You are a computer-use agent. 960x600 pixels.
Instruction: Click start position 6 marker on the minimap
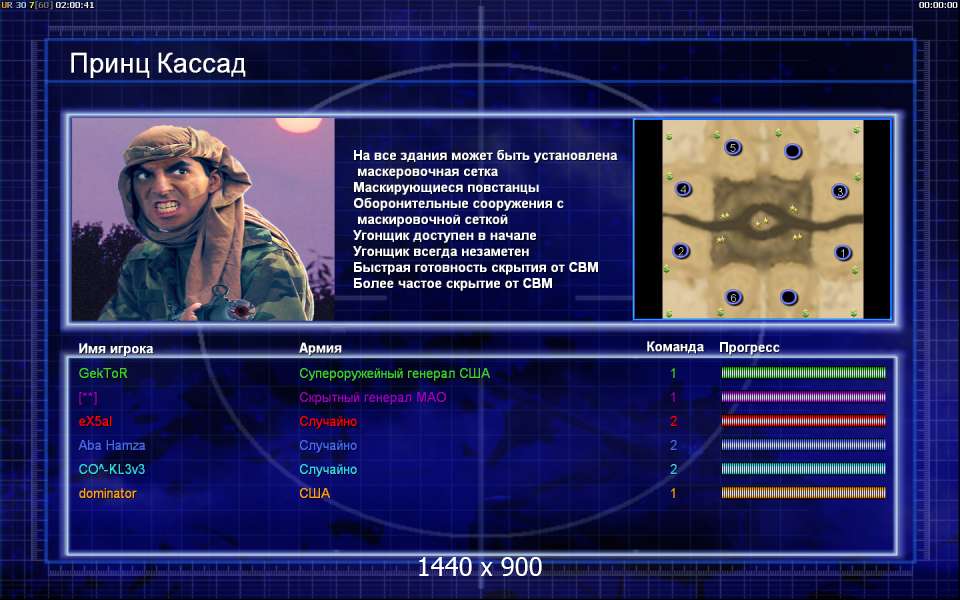(733, 298)
